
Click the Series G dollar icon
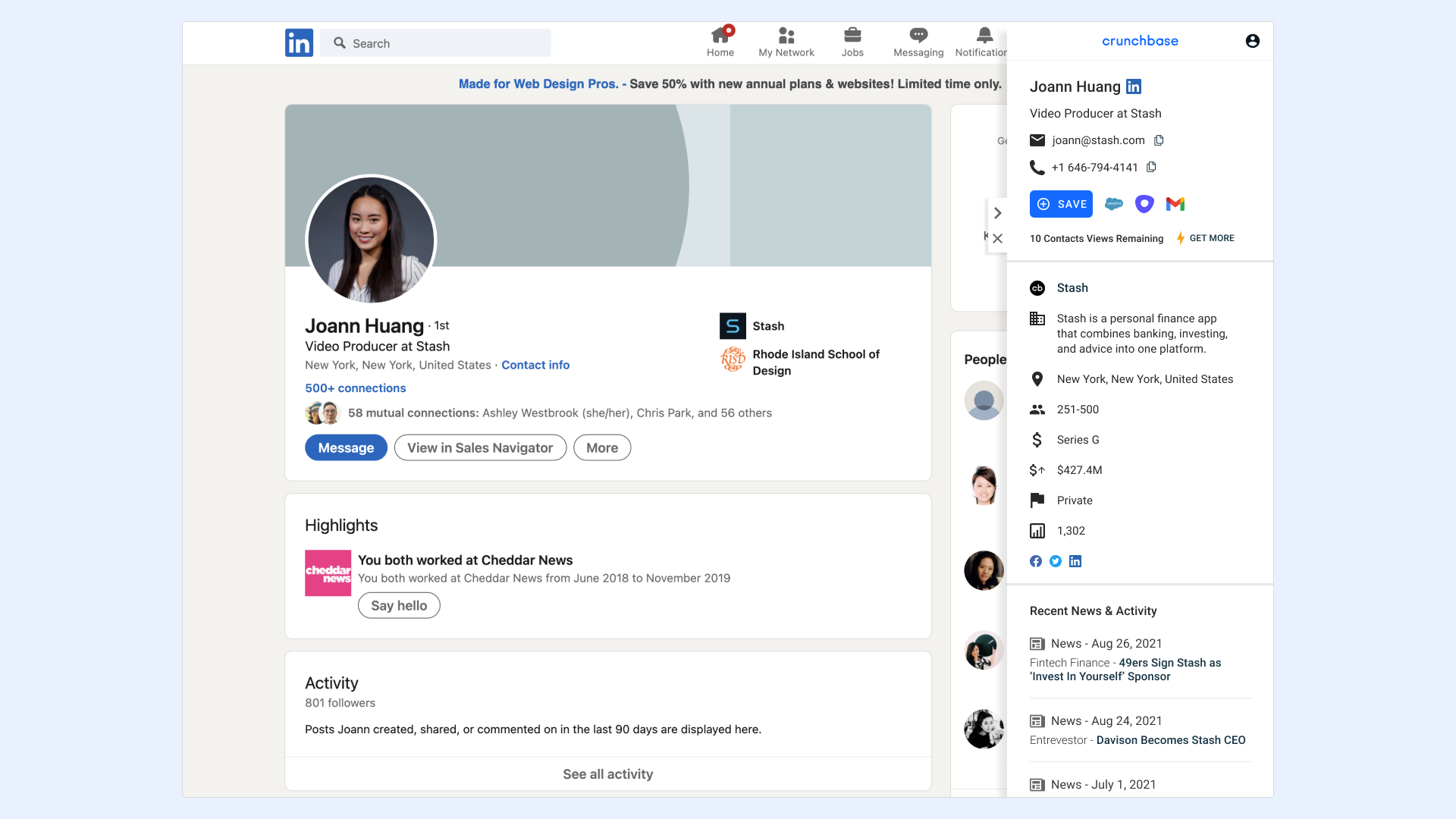point(1037,440)
